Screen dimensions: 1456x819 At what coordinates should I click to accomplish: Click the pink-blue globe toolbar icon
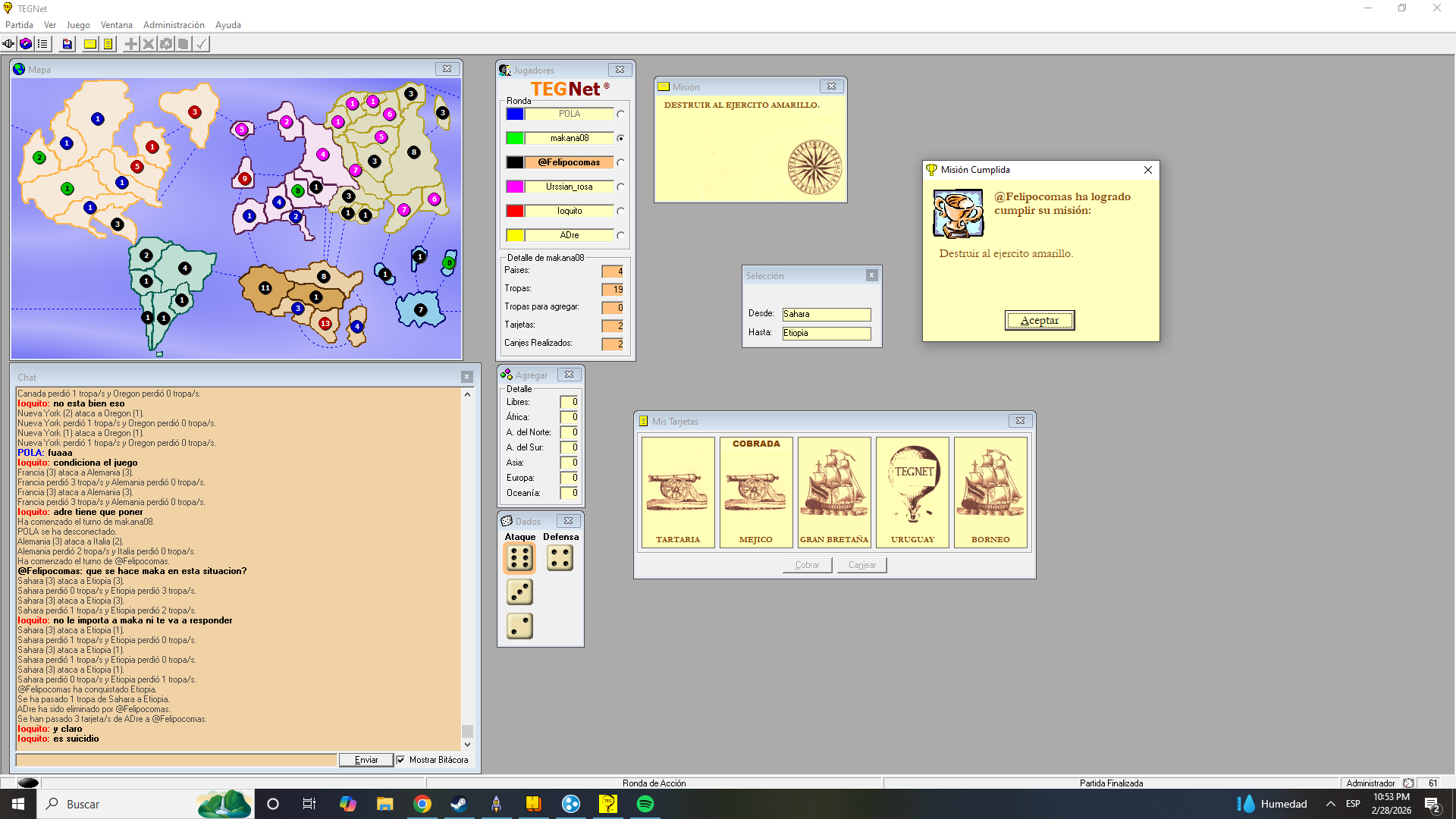coord(26,44)
